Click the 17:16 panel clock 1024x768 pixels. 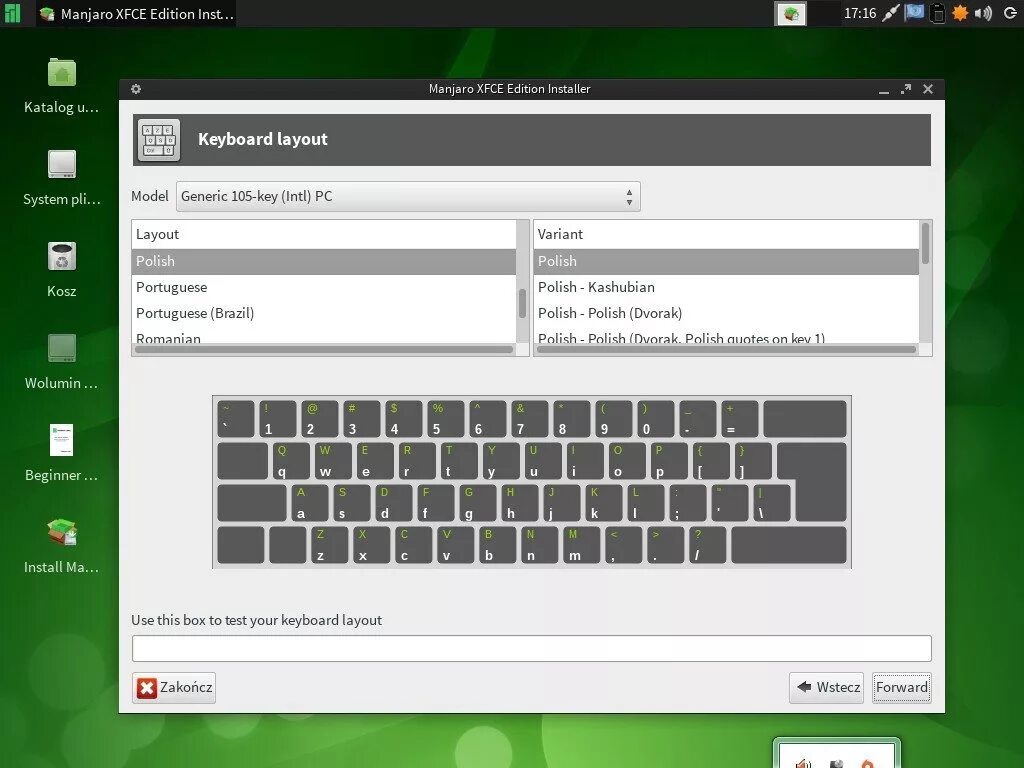[x=859, y=13]
